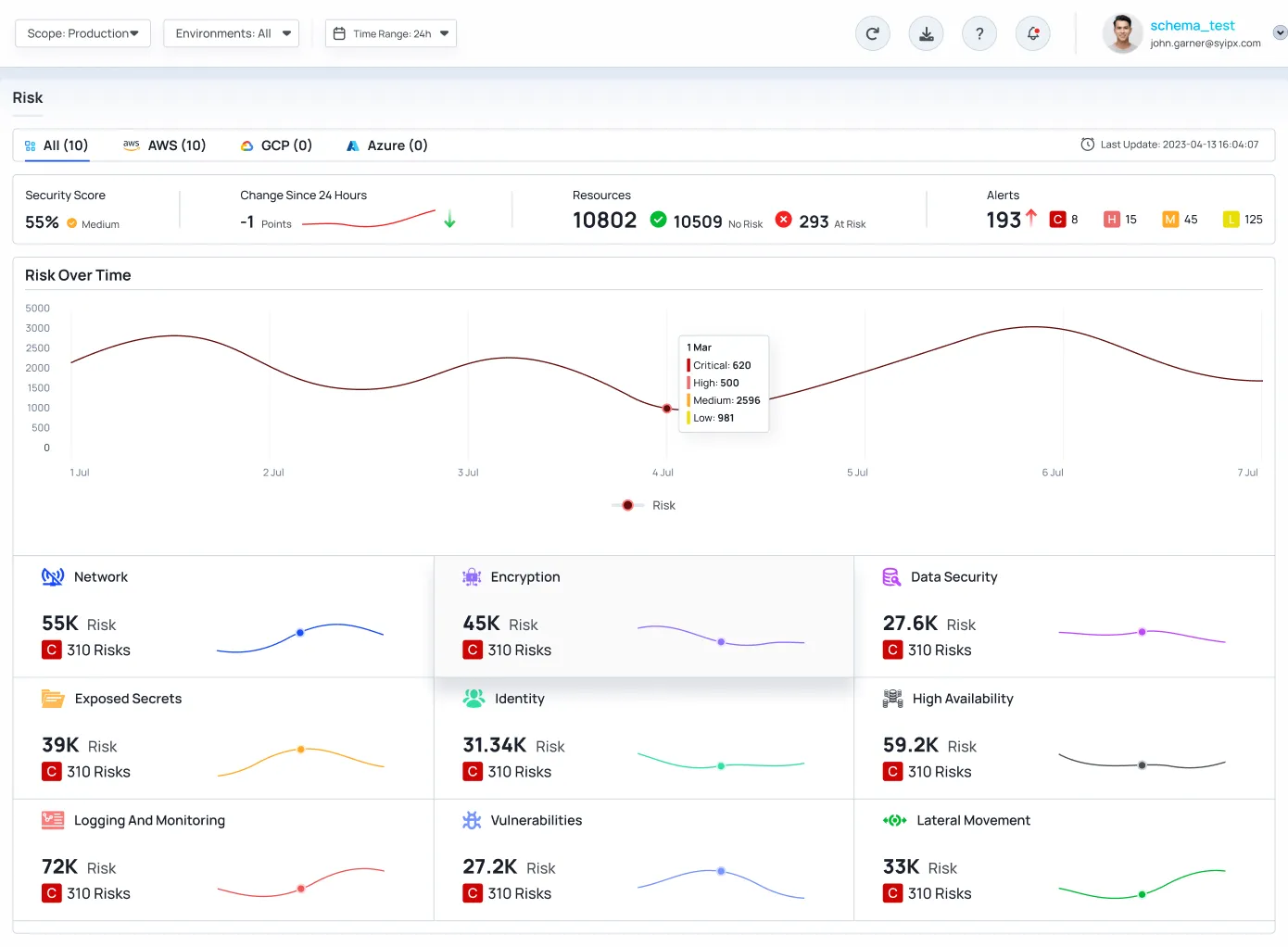
Task: Switch to the AWS (10) tab
Action: coord(165,145)
